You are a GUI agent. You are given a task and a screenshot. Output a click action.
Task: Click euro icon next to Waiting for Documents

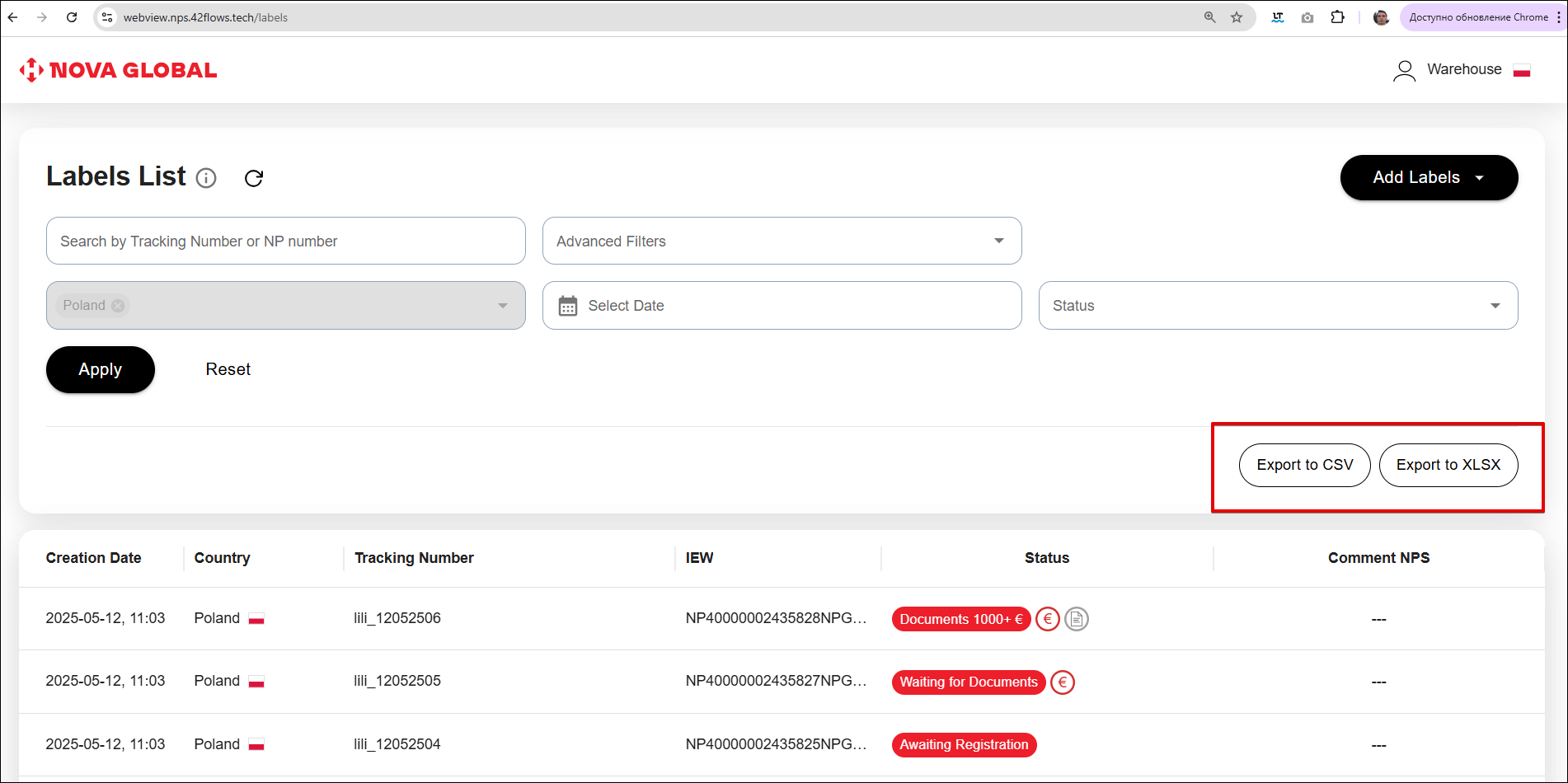click(x=1063, y=682)
